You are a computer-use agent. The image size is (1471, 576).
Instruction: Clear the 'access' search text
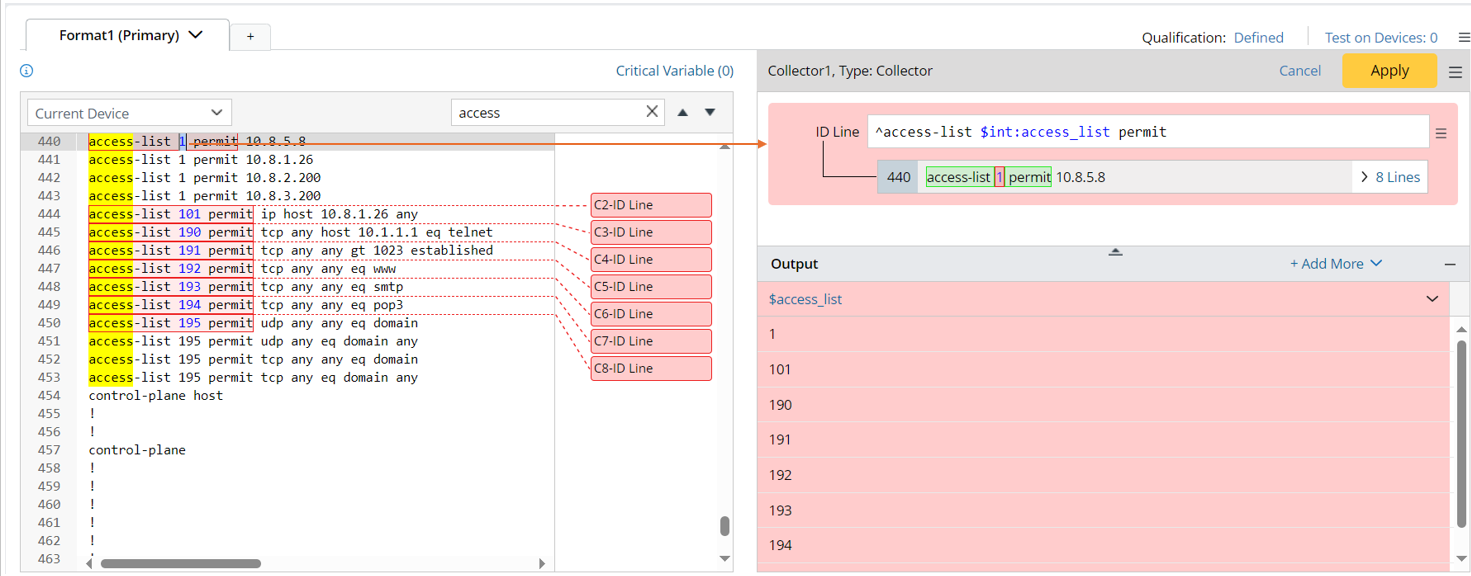pos(652,112)
